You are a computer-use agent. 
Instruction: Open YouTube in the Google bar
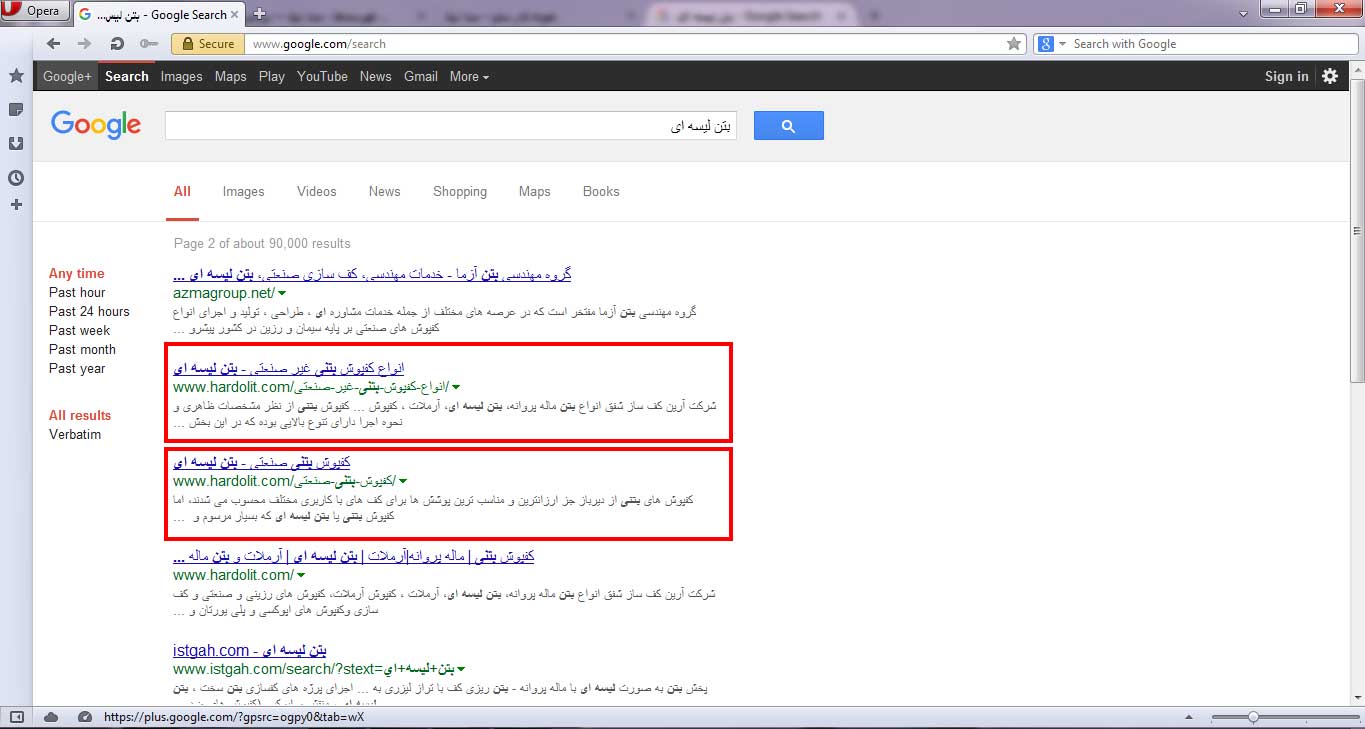(322, 76)
